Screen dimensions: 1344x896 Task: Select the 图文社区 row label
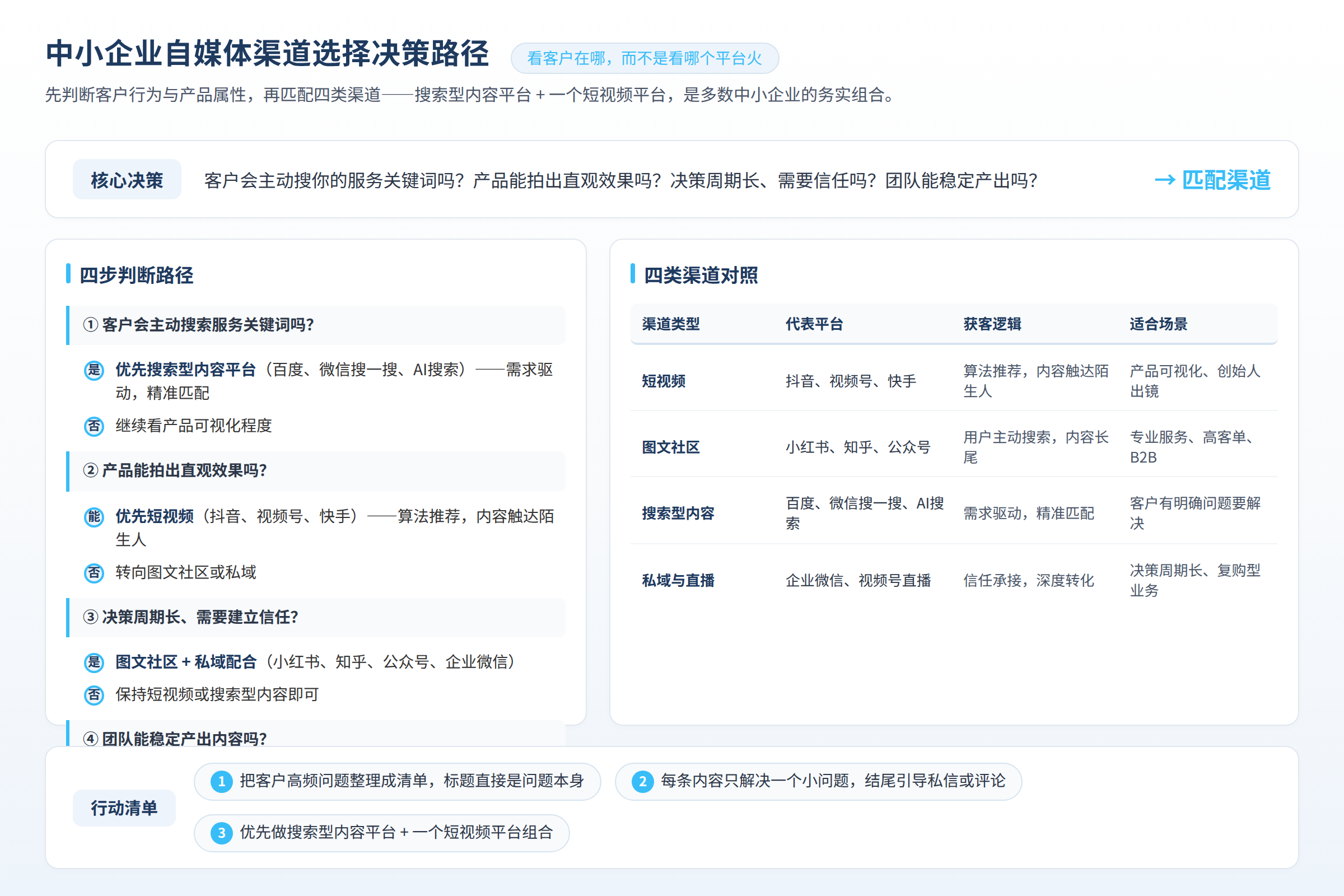pos(671,447)
